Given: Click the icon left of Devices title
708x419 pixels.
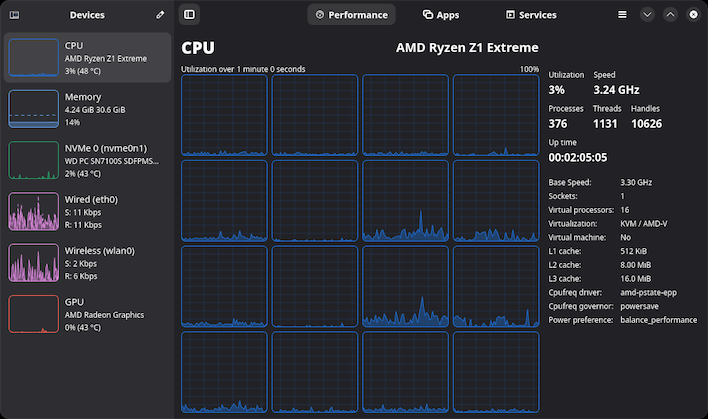Looking at the screenshot, I should (x=13, y=15).
